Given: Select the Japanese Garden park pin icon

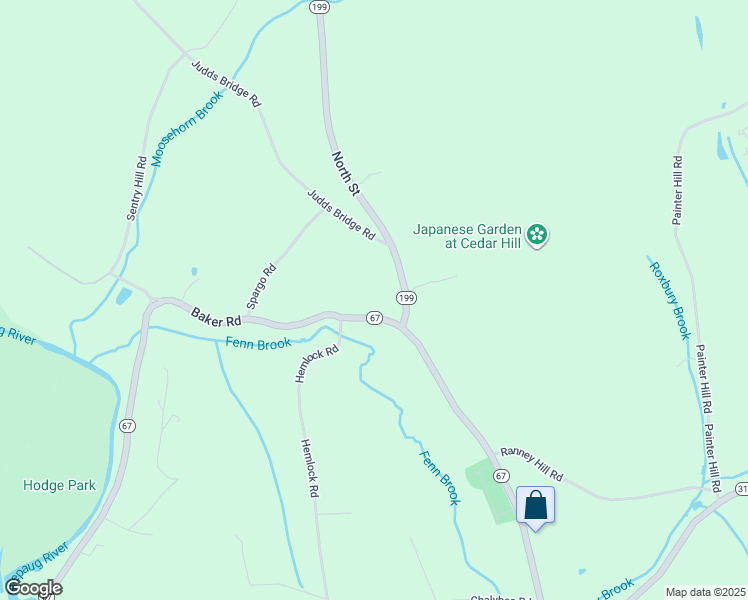Looking at the screenshot, I should click(x=537, y=236).
